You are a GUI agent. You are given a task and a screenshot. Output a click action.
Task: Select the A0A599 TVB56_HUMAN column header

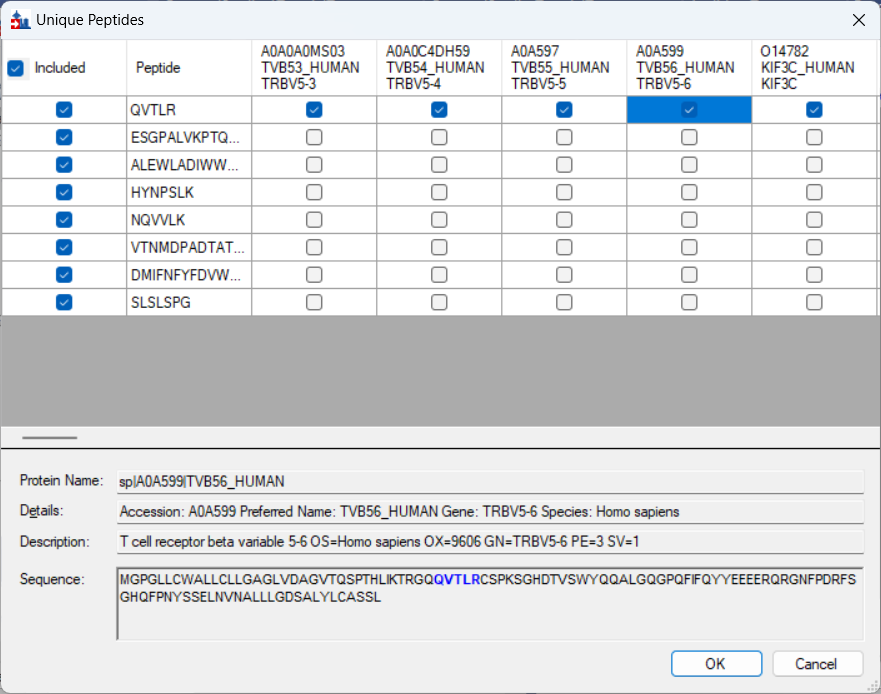[688, 68]
